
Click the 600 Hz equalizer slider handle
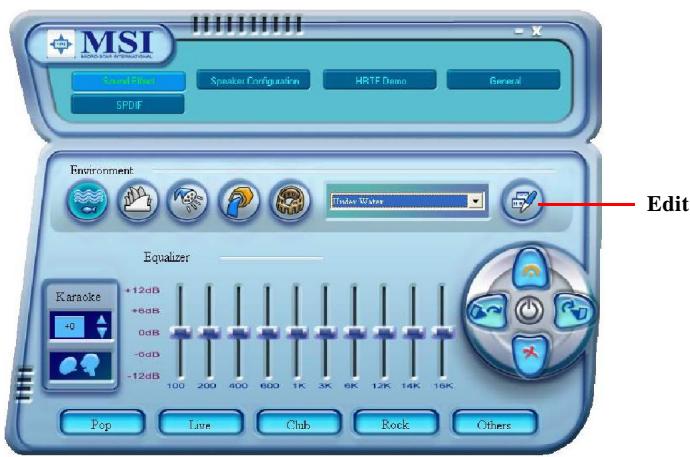click(x=268, y=333)
